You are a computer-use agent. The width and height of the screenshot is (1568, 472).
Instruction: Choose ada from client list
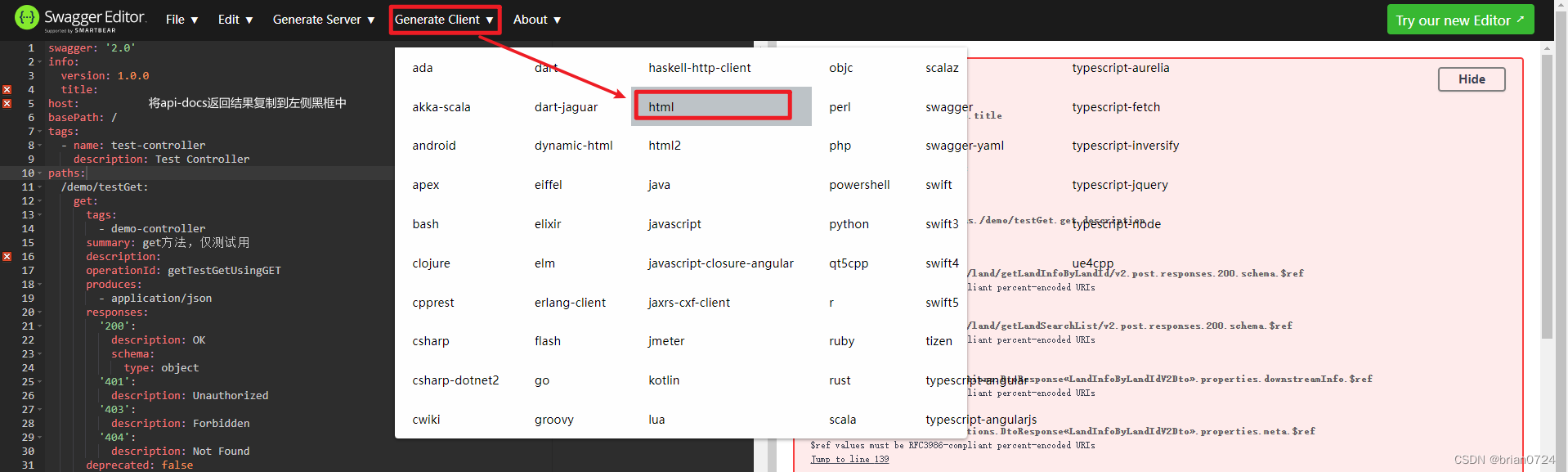[x=423, y=68]
